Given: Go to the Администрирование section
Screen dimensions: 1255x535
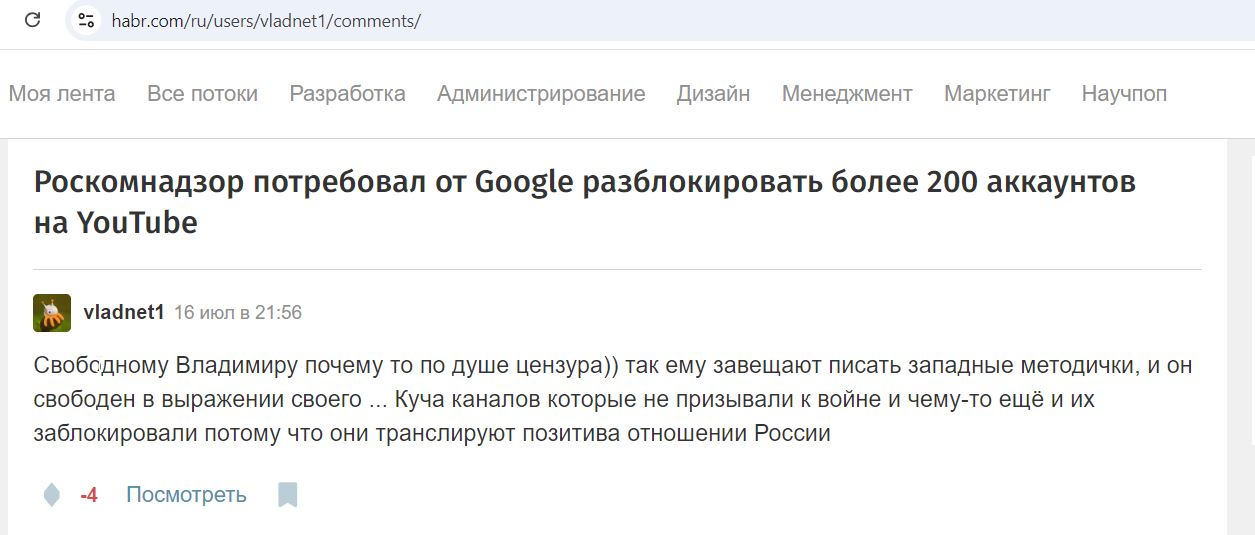Looking at the screenshot, I should tap(541, 94).
